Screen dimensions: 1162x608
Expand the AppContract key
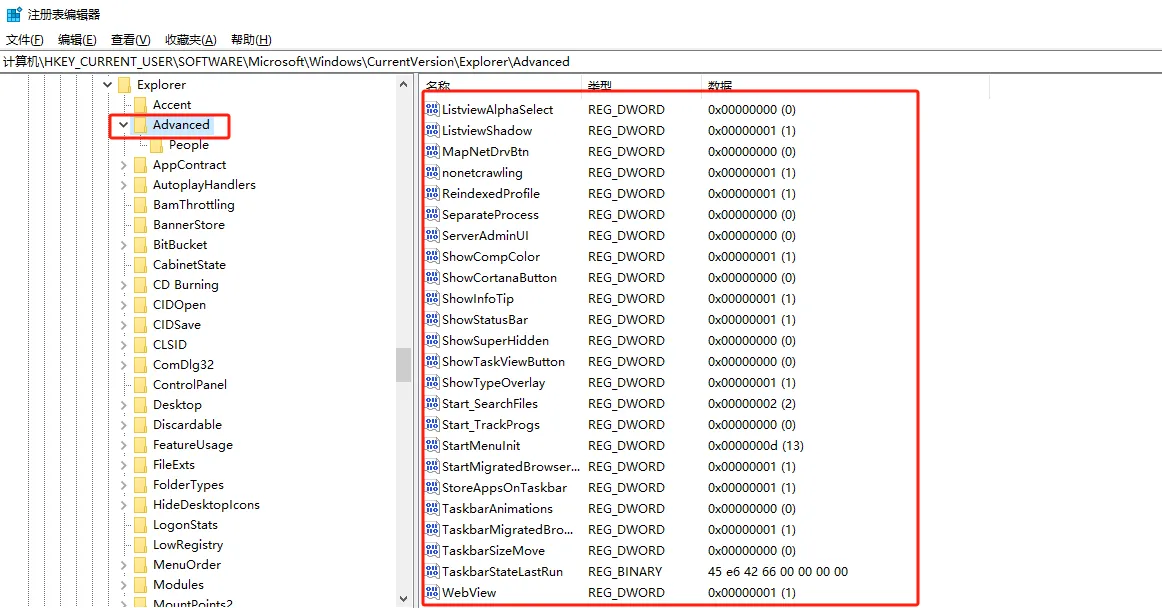(124, 165)
